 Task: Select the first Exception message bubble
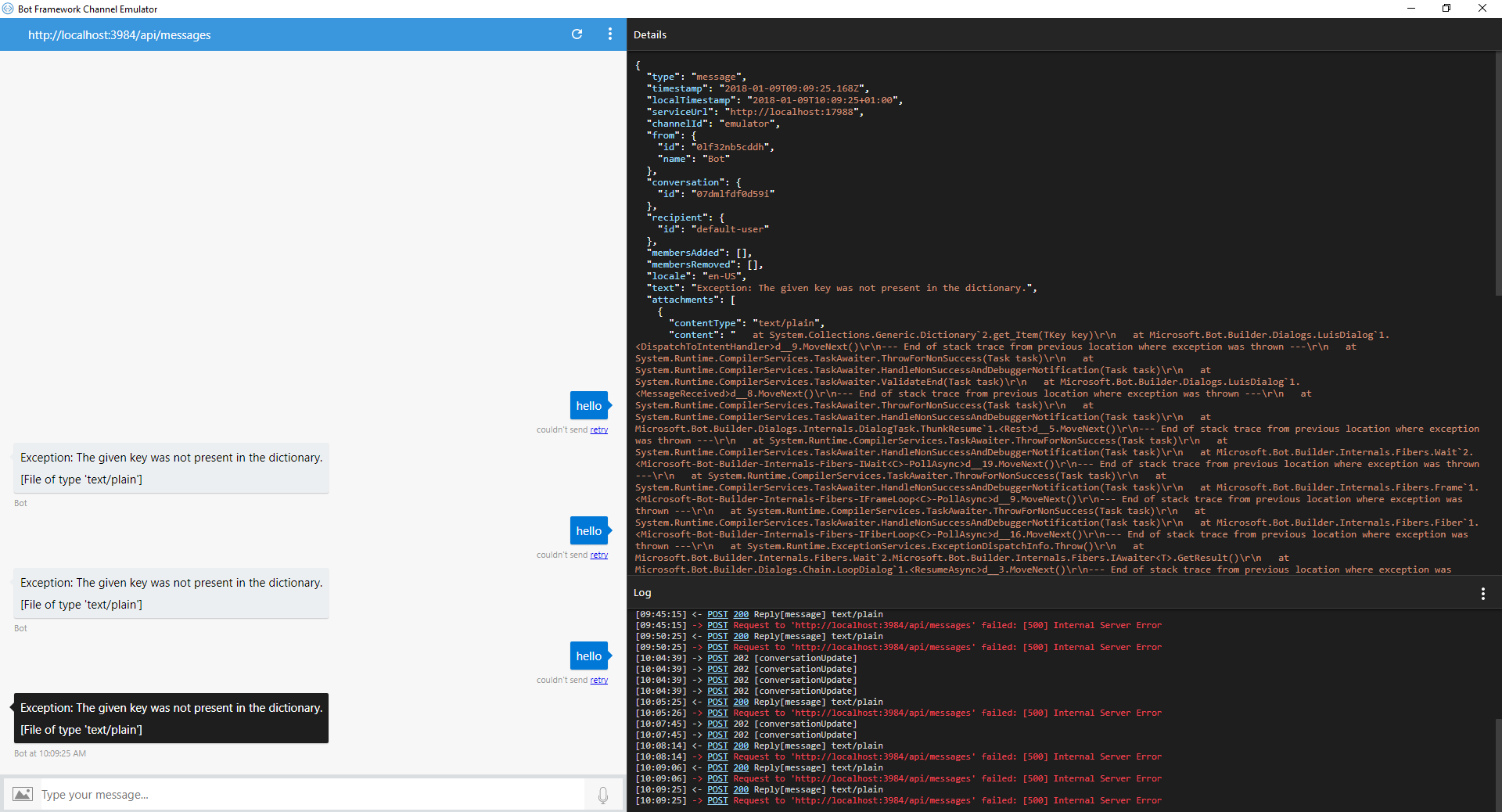click(171, 468)
